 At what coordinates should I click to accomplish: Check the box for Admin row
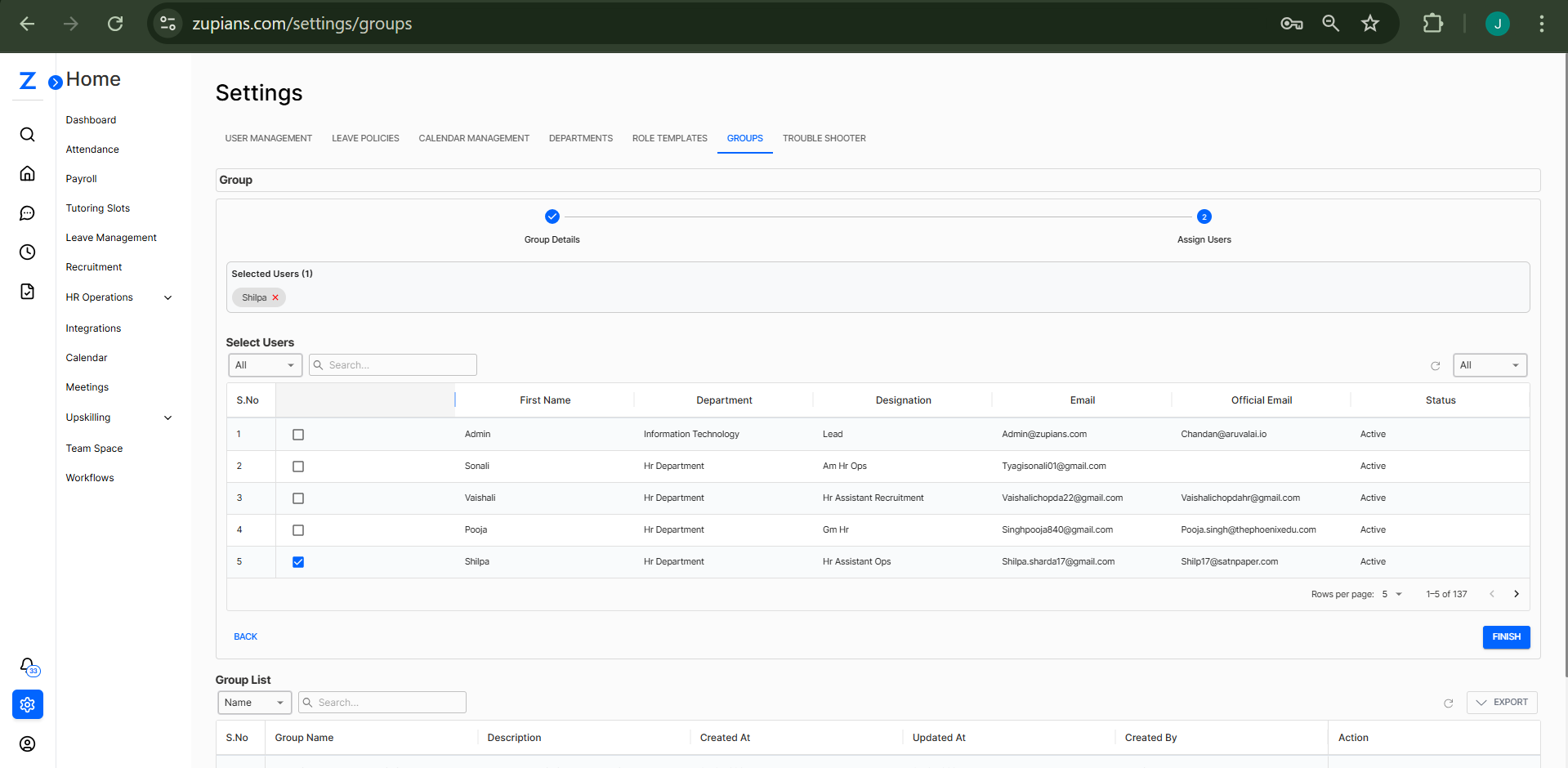click(298, 435)
